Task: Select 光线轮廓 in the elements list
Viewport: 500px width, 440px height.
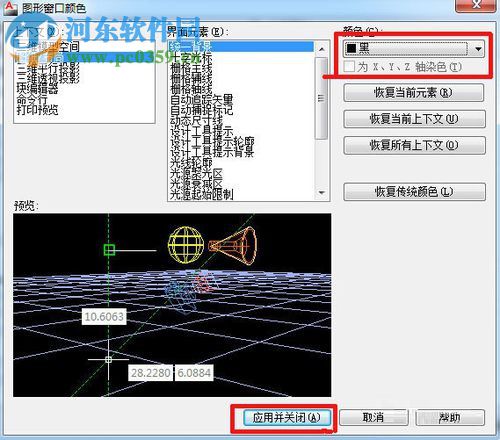Action: (191, 162)
